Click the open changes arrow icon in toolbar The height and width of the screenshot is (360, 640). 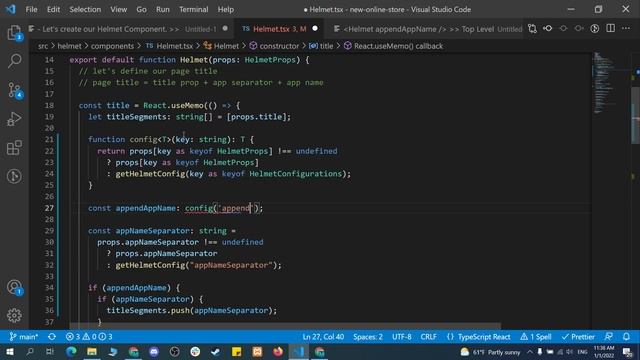pos(548,29)
